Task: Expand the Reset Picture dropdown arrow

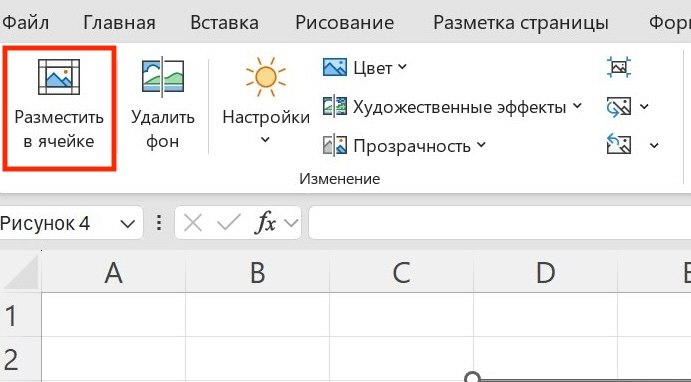Action: pos(654,145)
